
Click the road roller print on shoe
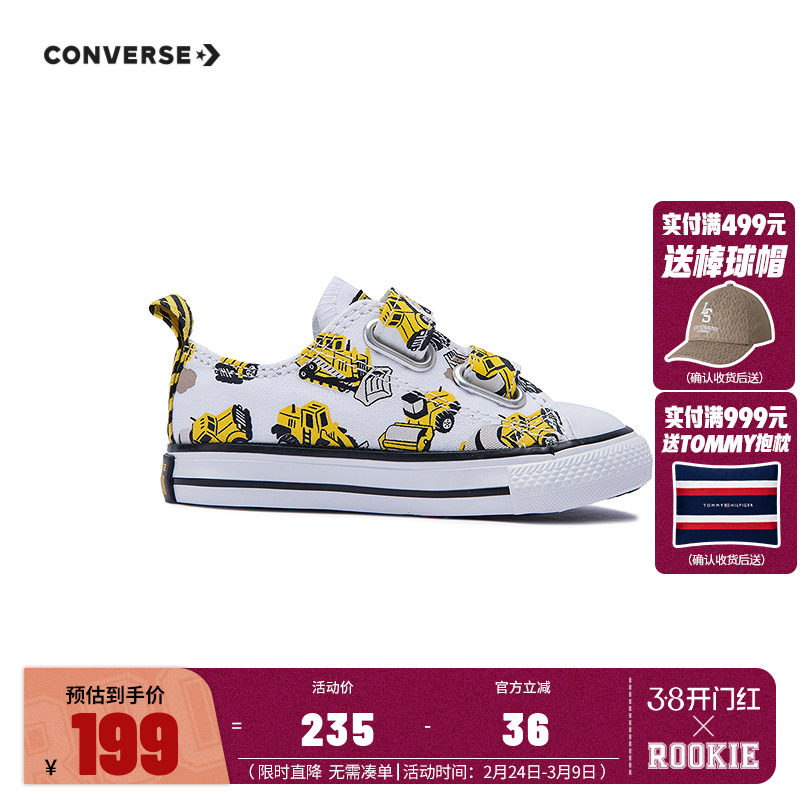point(419,420)
